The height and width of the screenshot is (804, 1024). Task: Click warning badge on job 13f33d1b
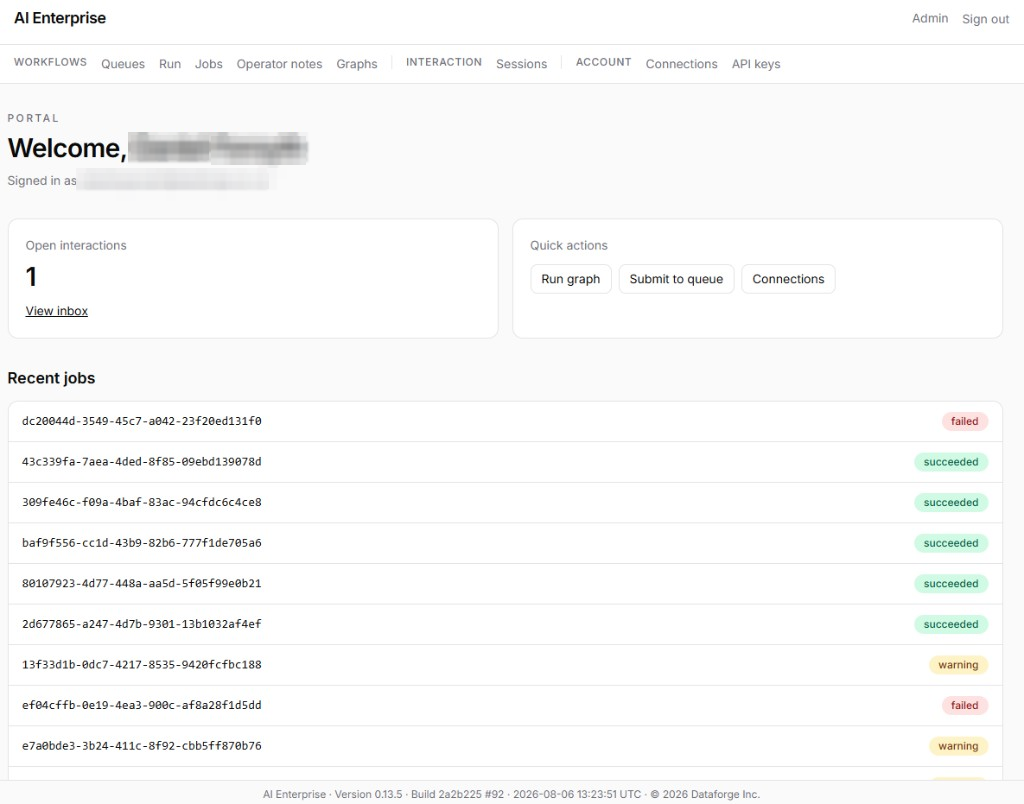[x=958, y=664]
